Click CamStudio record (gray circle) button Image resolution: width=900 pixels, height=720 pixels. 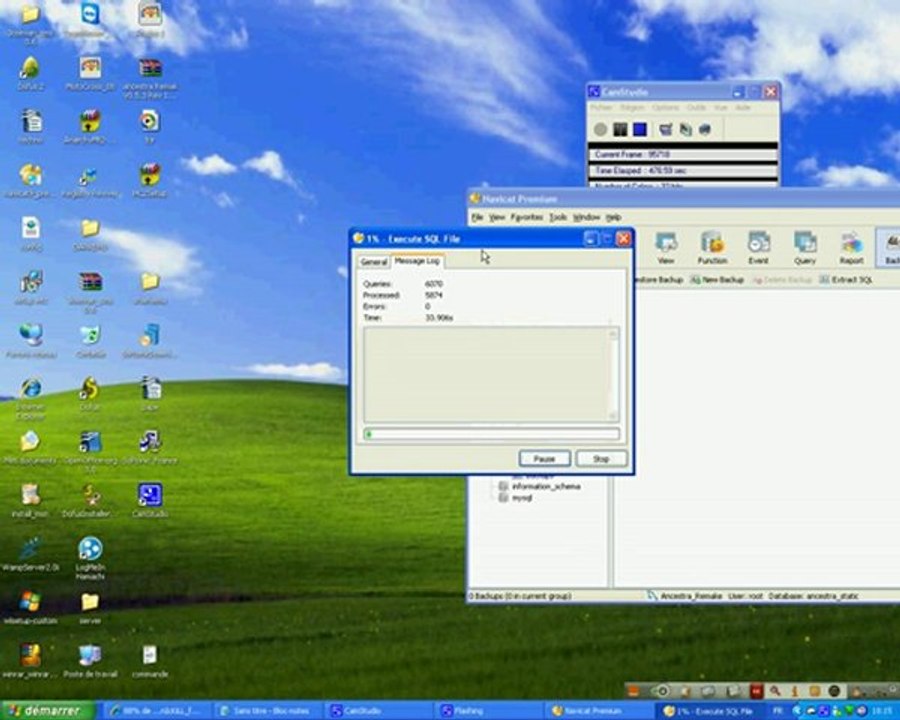point(600,129)
